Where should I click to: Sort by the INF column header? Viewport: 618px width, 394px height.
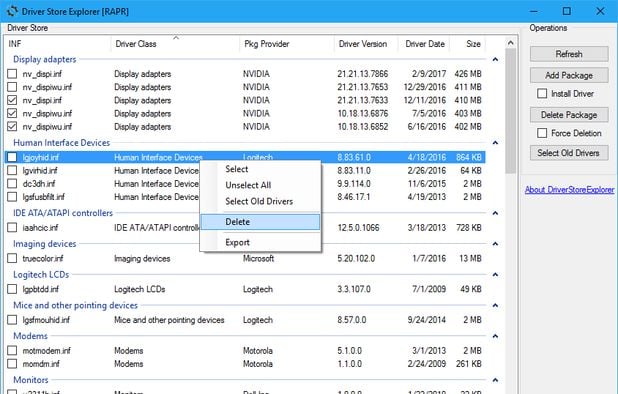click(58, 44)
